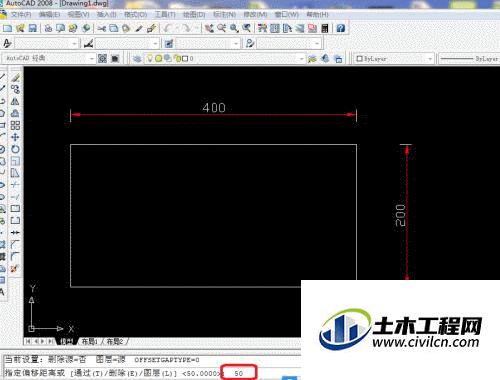Toggle layer 0 freeze sun icon

(159, 59)
